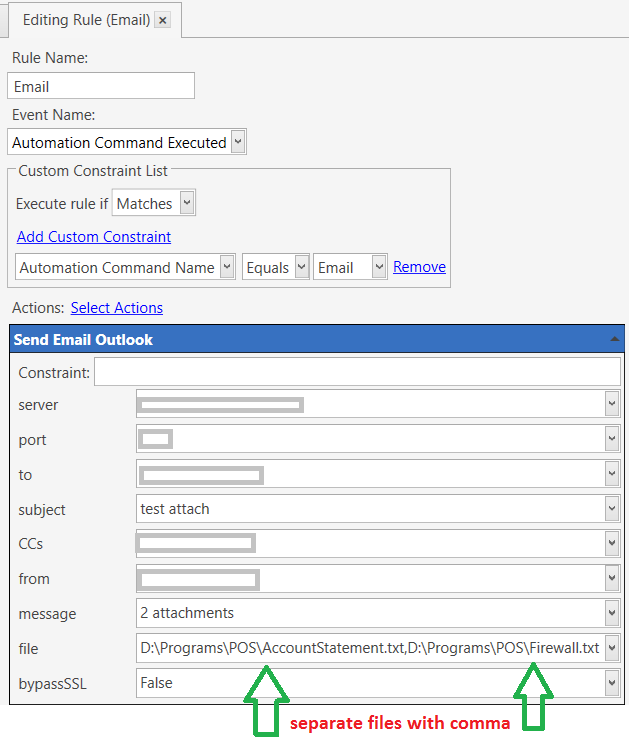Viewport: 630px width, 739px height.
Task: Close the Editing Rule (Email) tab
Action: click(163, 20)
